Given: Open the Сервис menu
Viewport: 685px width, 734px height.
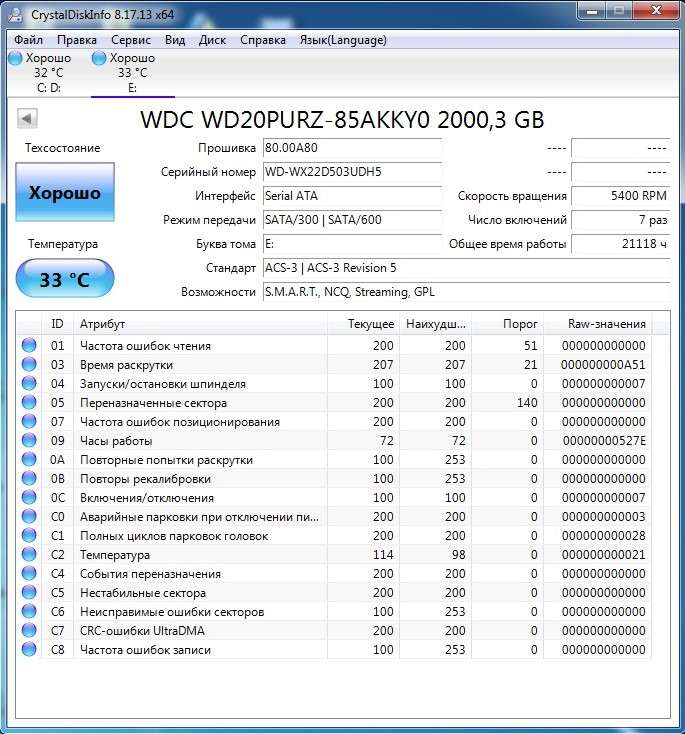Looking at the screenshot, I should pos(131,40).
